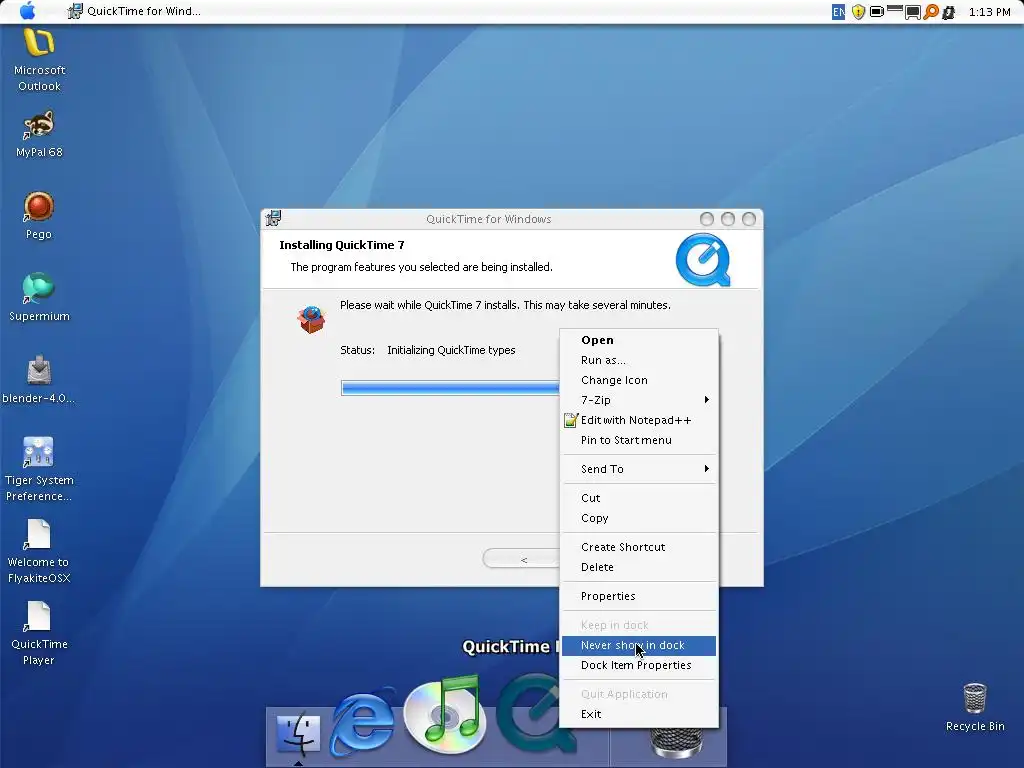1024x768 pixels.
Task: Open the Apple menu logo
Action: pos(27,11)
